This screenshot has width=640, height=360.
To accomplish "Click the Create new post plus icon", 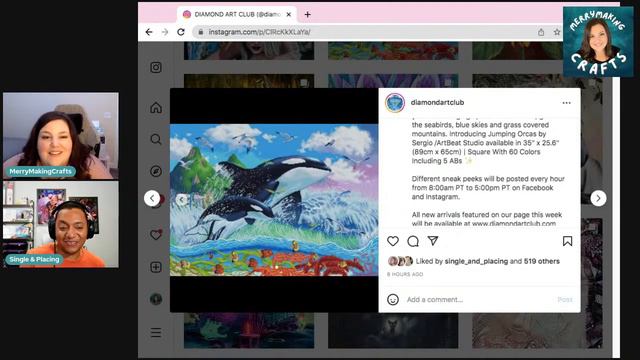I will coord(156,267).
